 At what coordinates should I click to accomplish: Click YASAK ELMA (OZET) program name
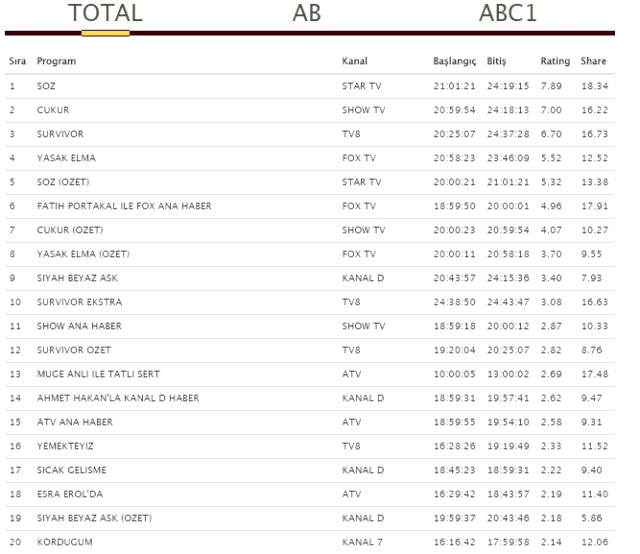tap(83, 254)
